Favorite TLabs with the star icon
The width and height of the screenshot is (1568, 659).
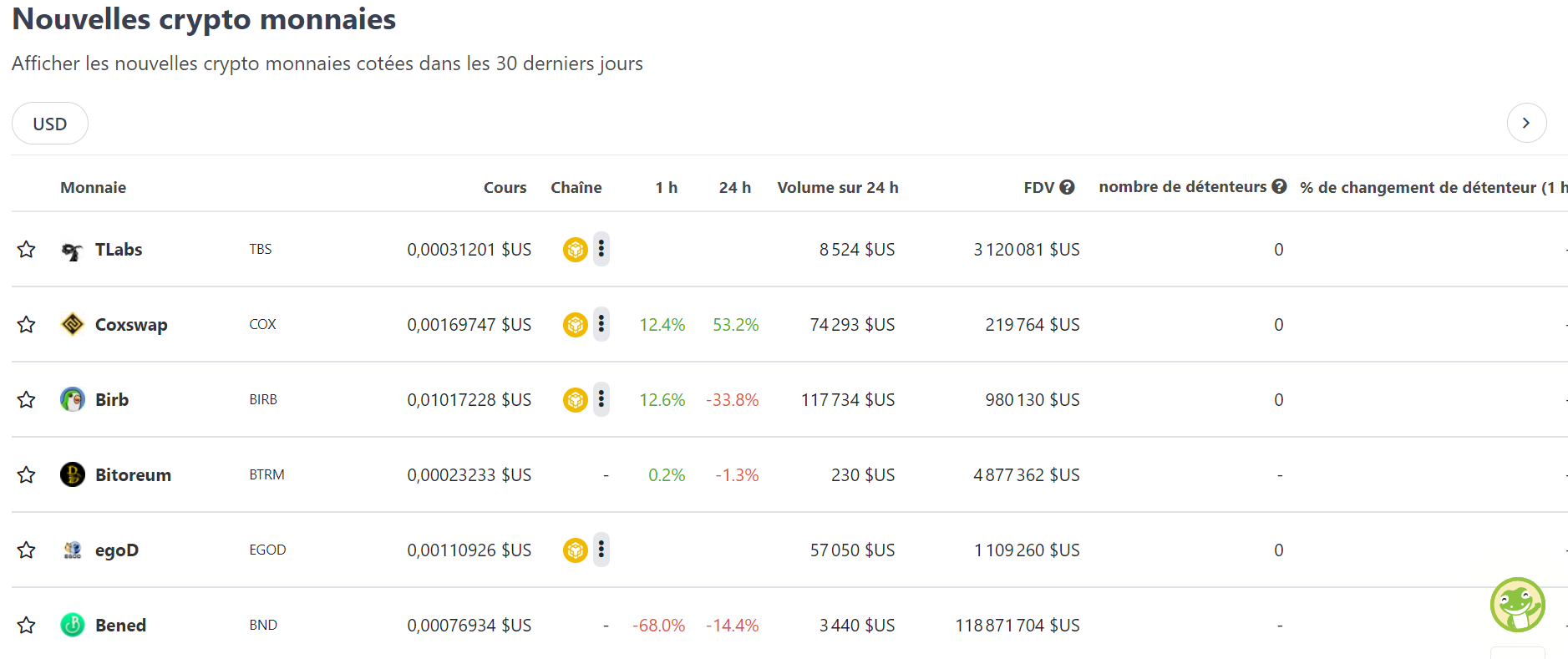[x=27, y=249]
